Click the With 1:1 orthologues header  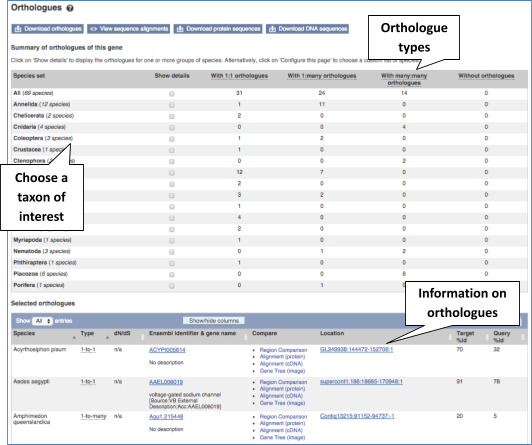pyautogui.click(x=239, y=76)
